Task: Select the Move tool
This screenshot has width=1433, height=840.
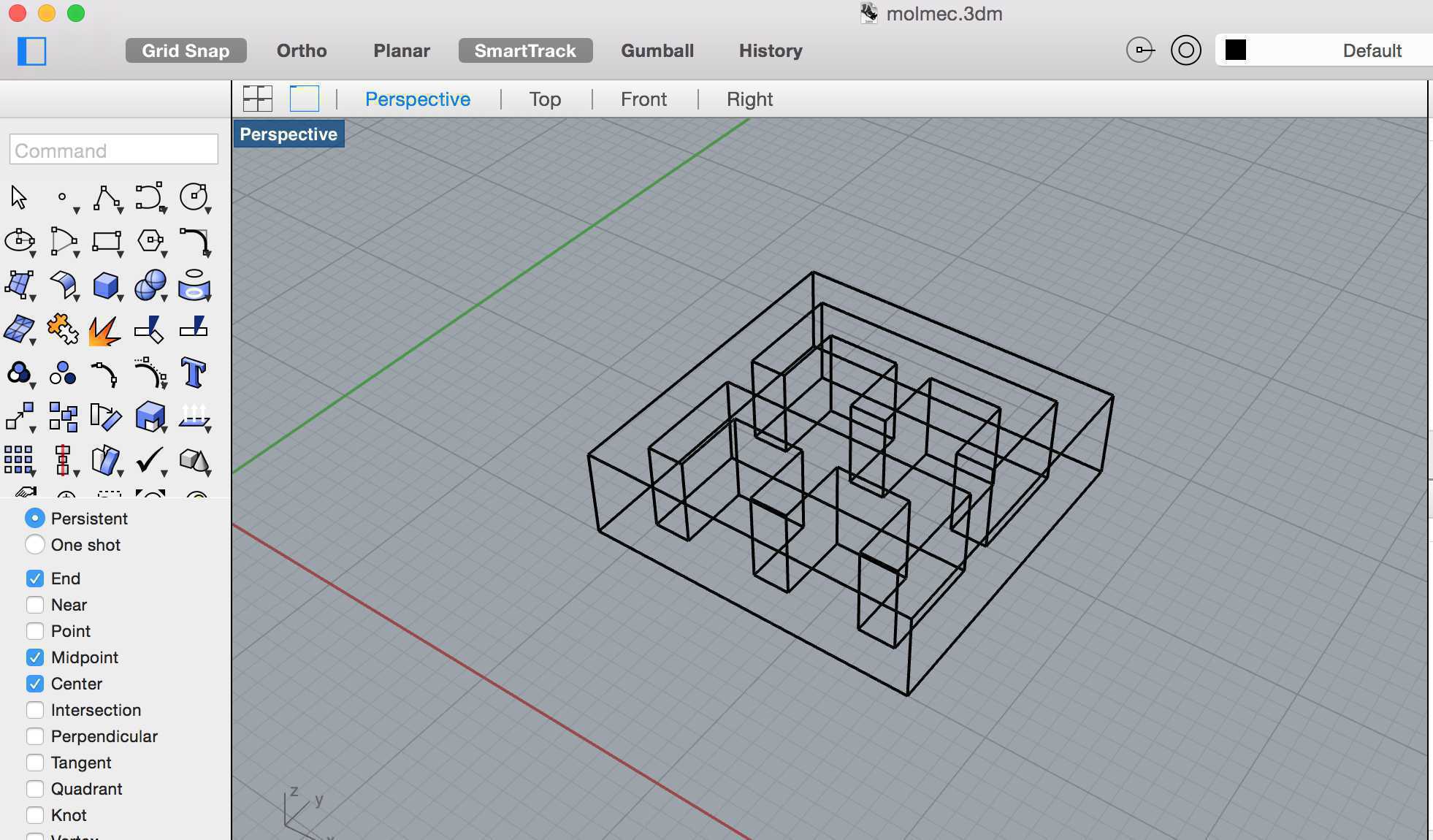Action: pyautogui.click(x=19, y=417)
